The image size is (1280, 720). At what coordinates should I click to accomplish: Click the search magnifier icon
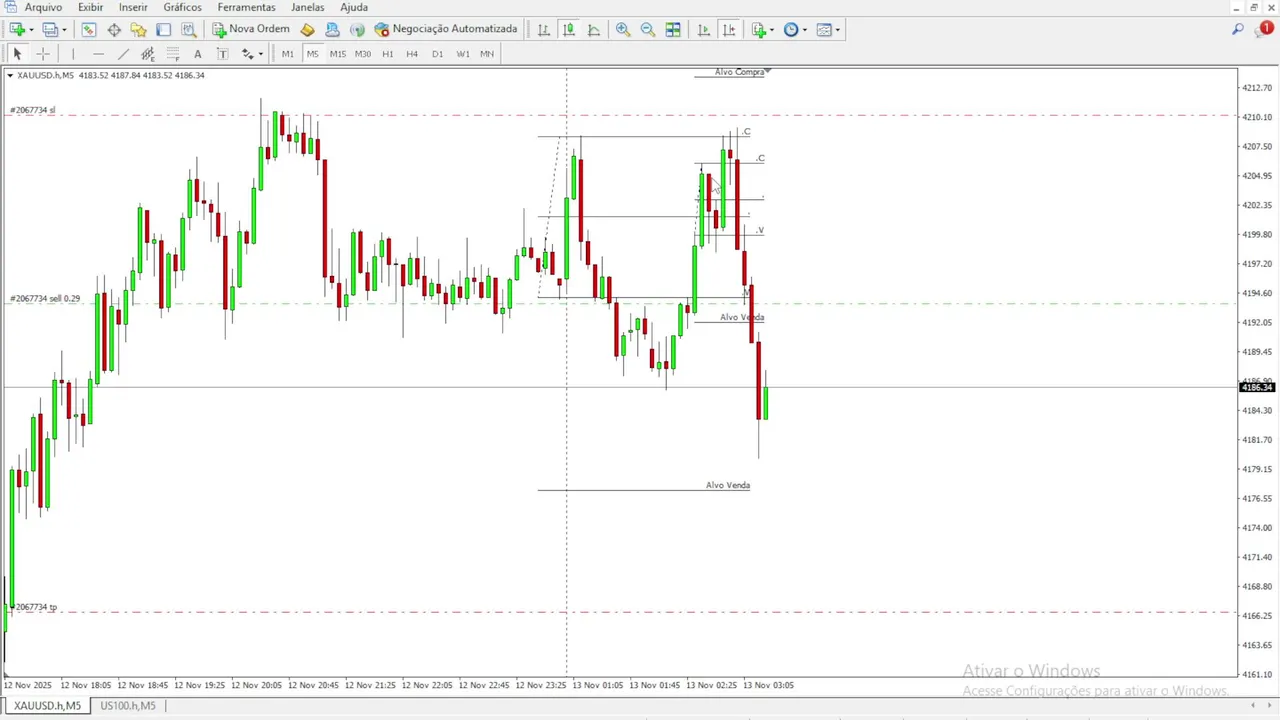coord(1237,30)
